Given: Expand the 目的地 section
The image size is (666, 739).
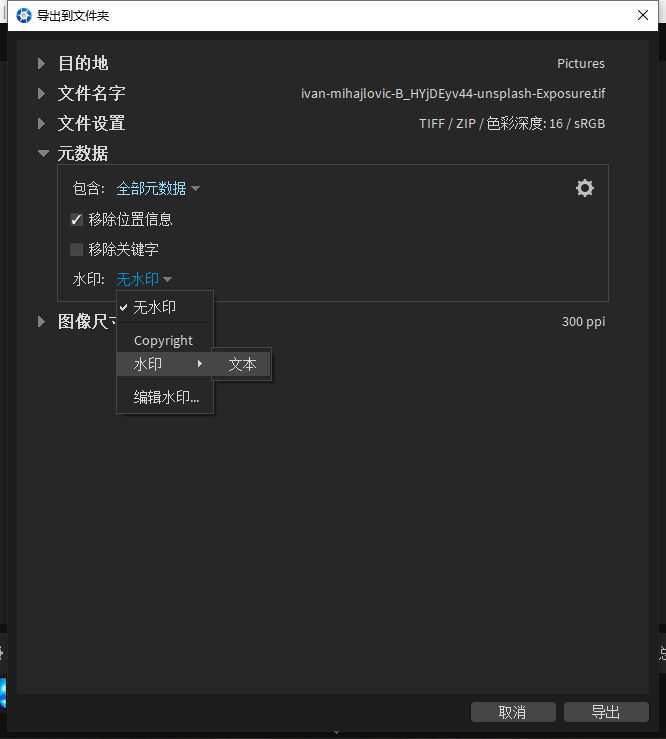Looking at the screenshot, I should (x=41, y=63).
